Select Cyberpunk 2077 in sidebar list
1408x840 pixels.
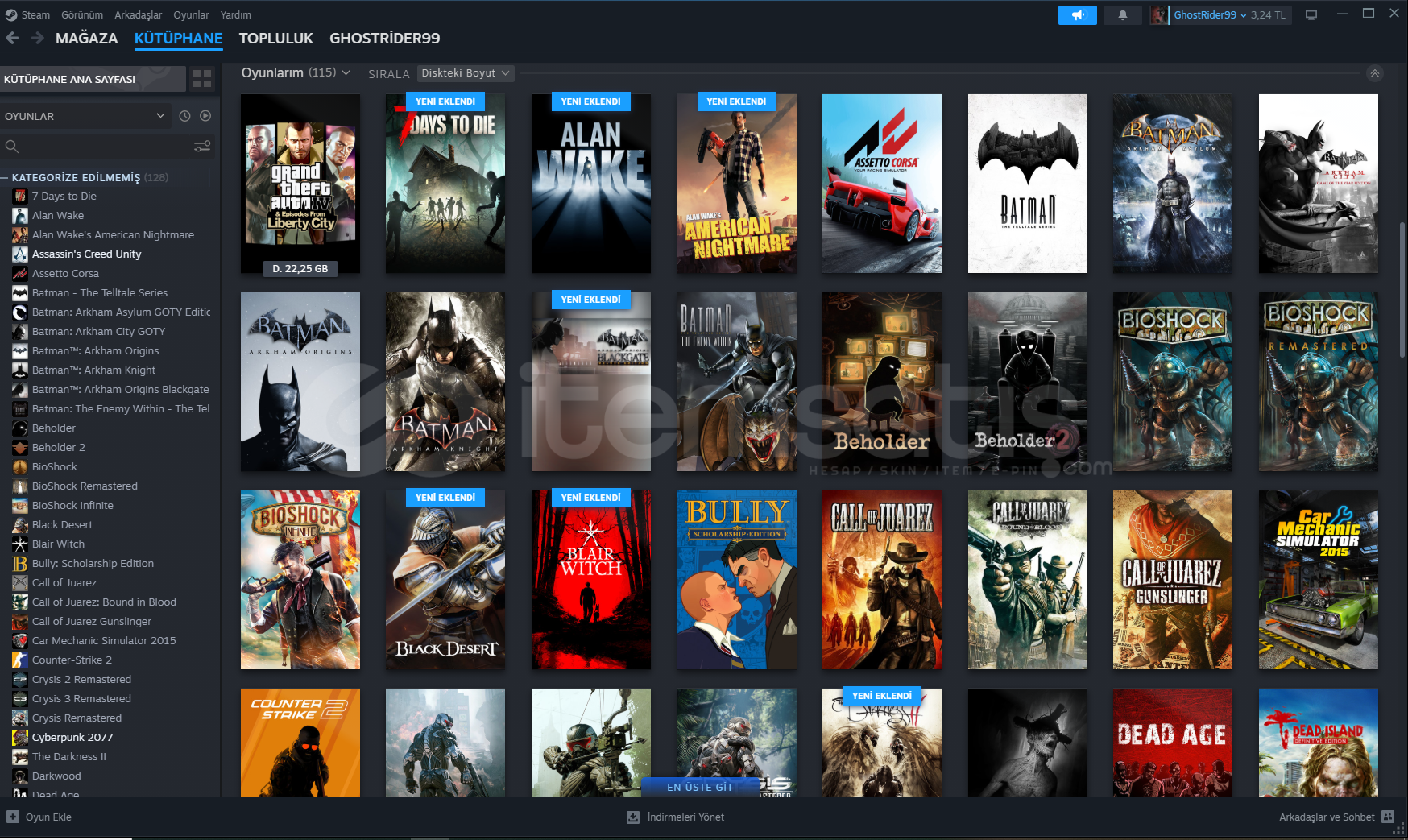[110, 737]
